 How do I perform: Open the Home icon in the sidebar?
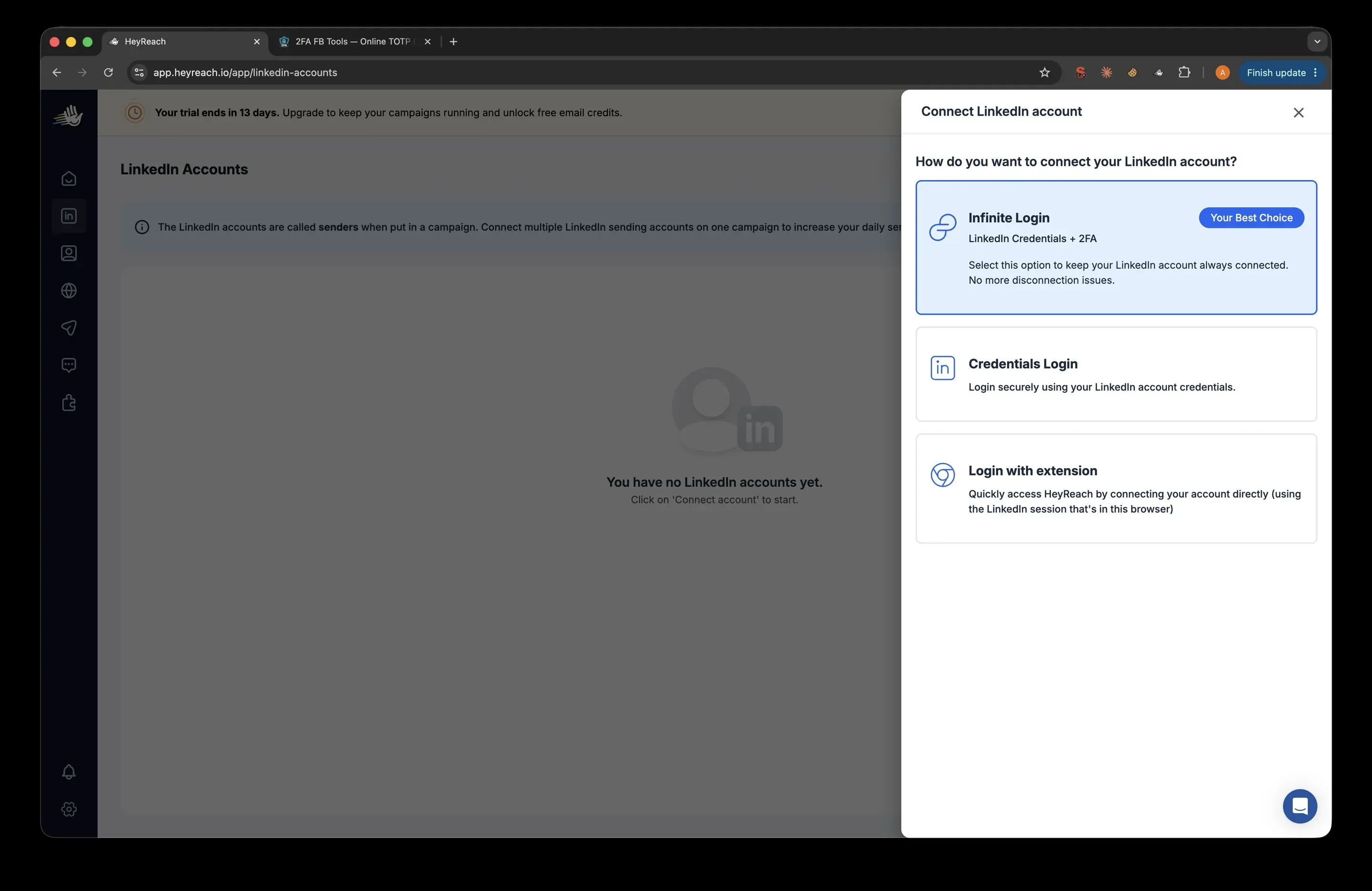click(69, 179)
